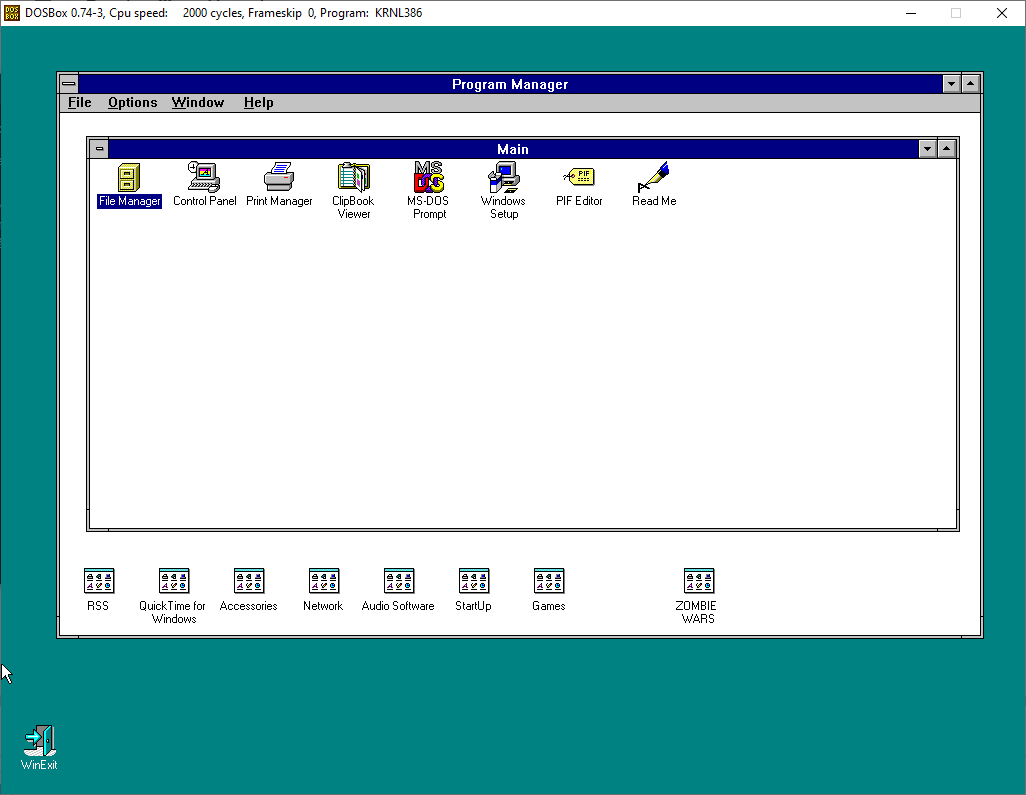1026x795 pixels.
Task: Open the File menu
Action: [x=79, y=102]
